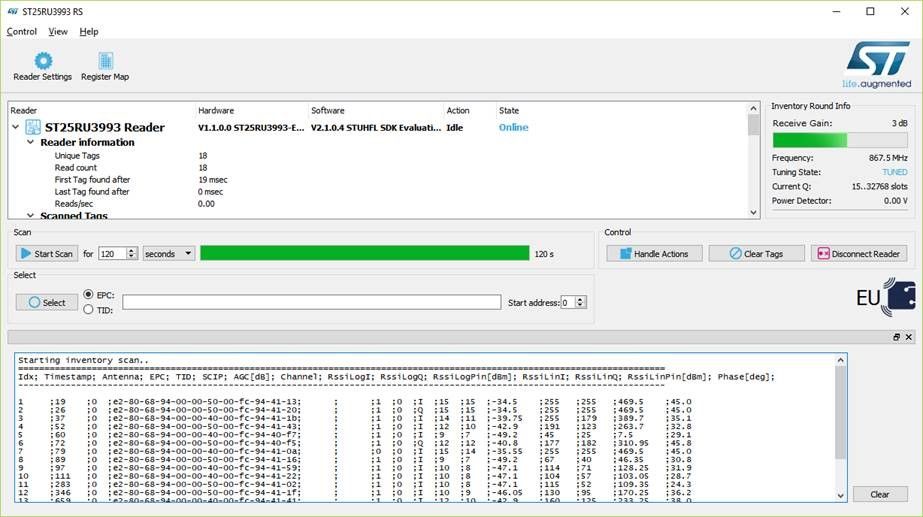Click the TUNED tuning state value
923x517 pixels.
pyautogui.click(x=895, y=173)
